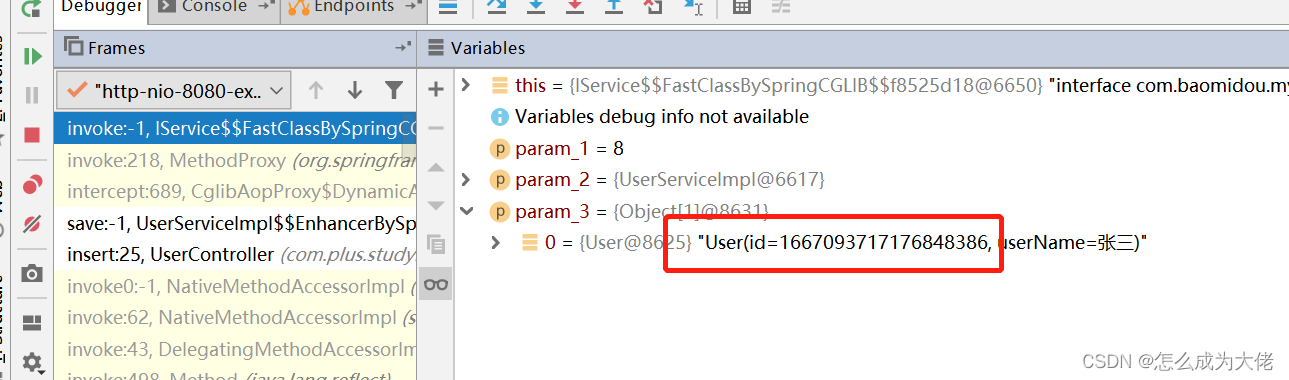1289x380 pixels.
Task: Open debugger settings gear
Action: [x=32, y=362]
